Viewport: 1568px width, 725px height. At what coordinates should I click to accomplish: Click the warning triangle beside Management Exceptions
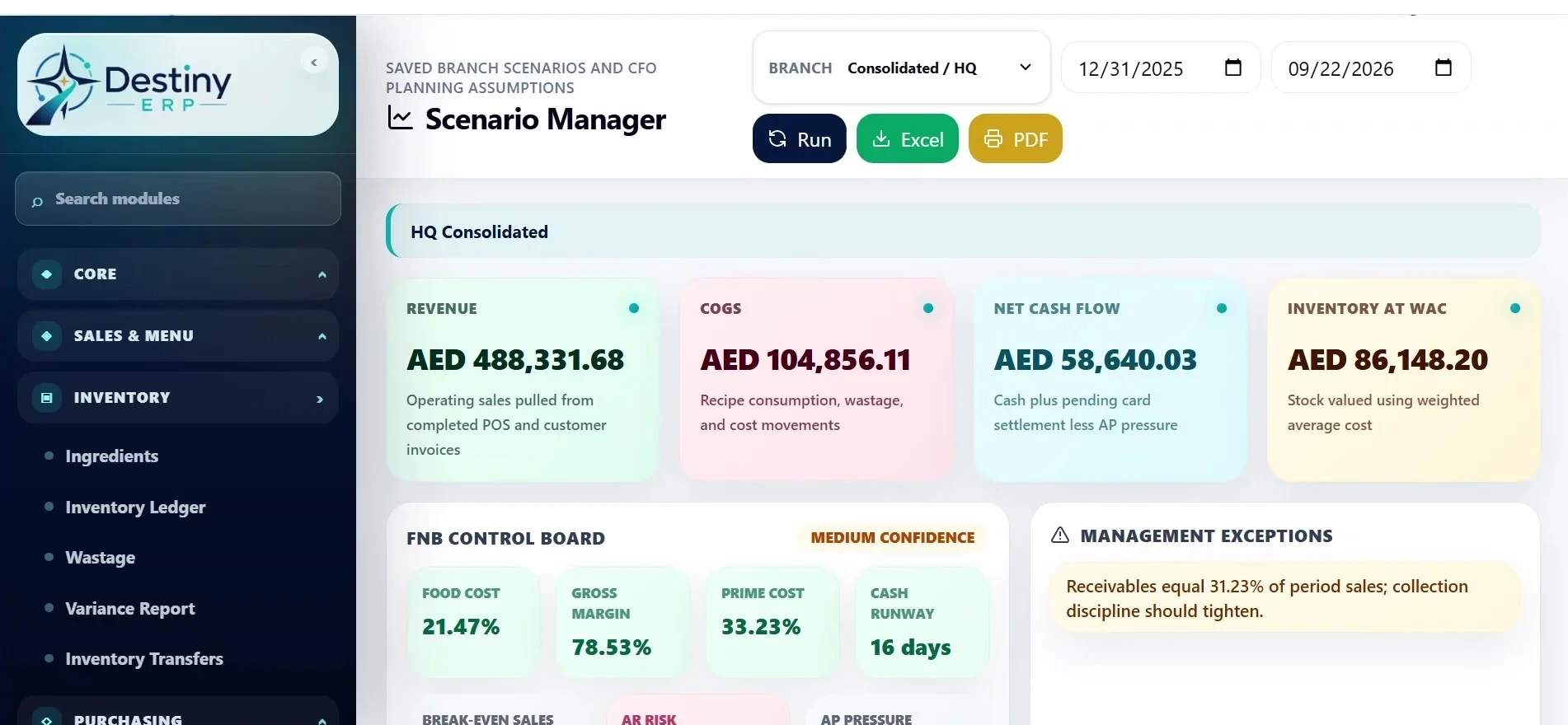pos(1060,536)
